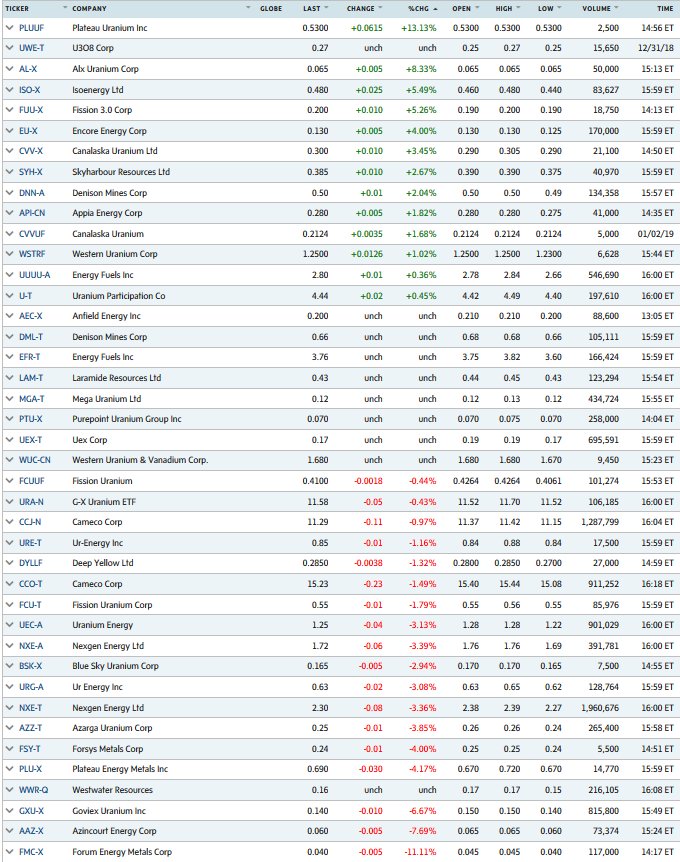This screenshot has height=862, width=680.
Task: Expand the PLUUF row chevron
Action: coord(9,27)
